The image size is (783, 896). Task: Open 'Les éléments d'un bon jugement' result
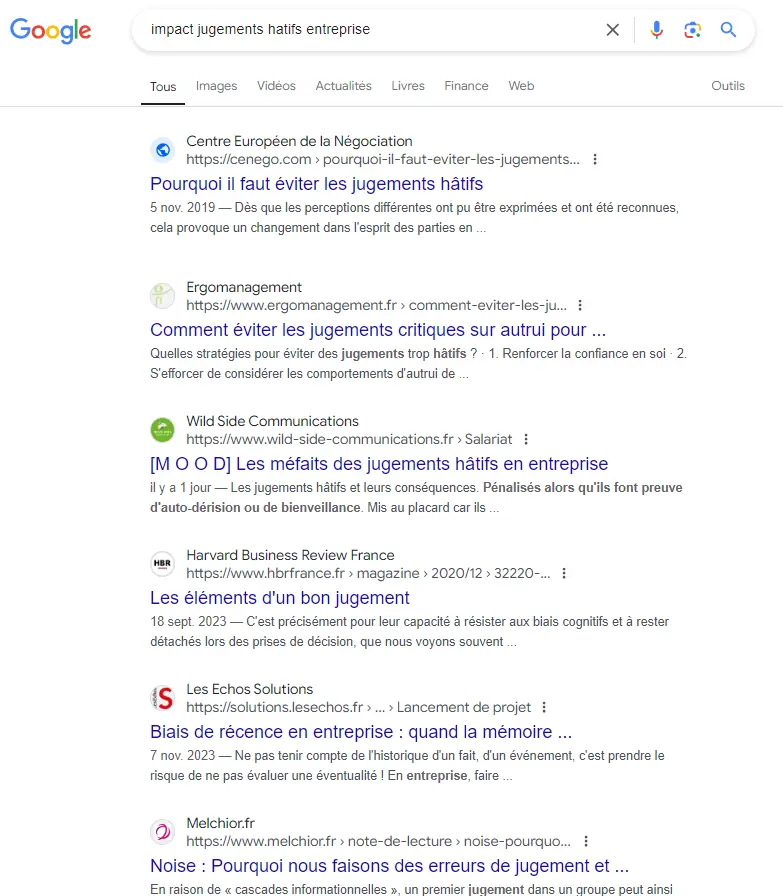click(x=279, y=598)
